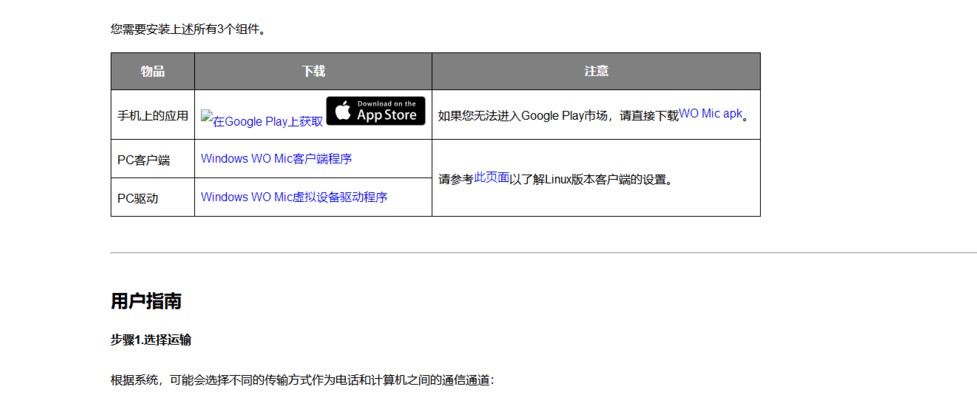977x399 pixels.
Task: Click the 您需要安装上述所有3个组件 sentence
Action: tap(188, 29)
